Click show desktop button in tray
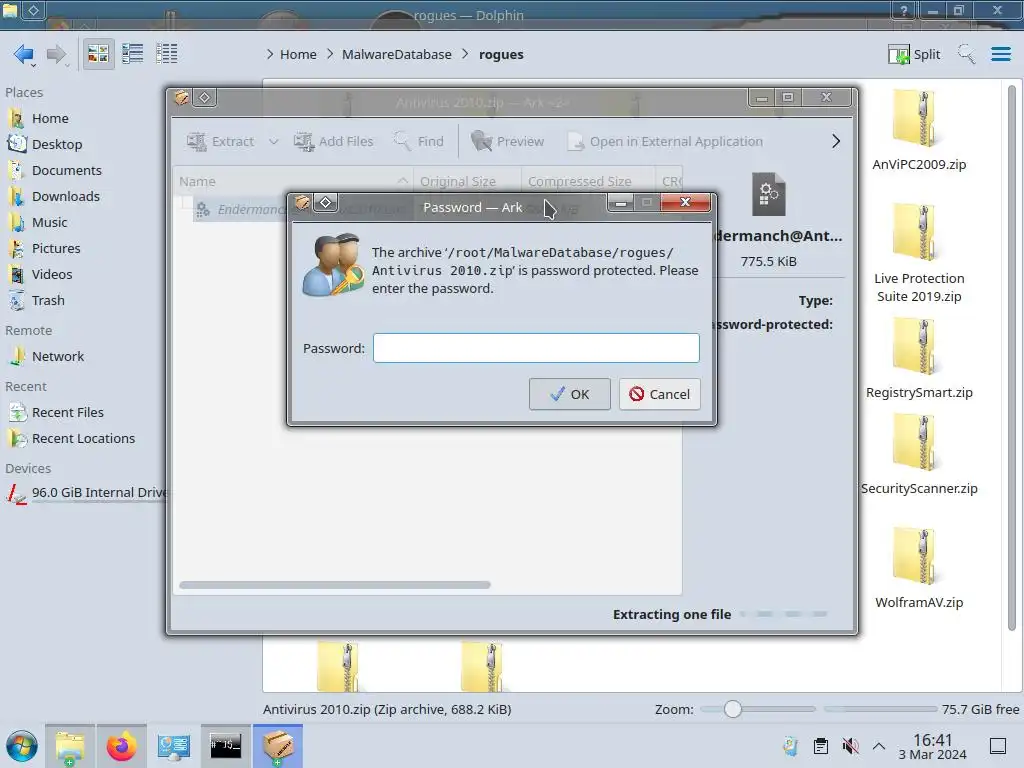Viewport: 1024px width, 768px height. (998, 746)
